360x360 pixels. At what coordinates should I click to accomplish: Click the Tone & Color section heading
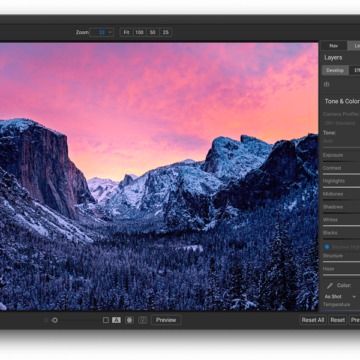[342, 101]
